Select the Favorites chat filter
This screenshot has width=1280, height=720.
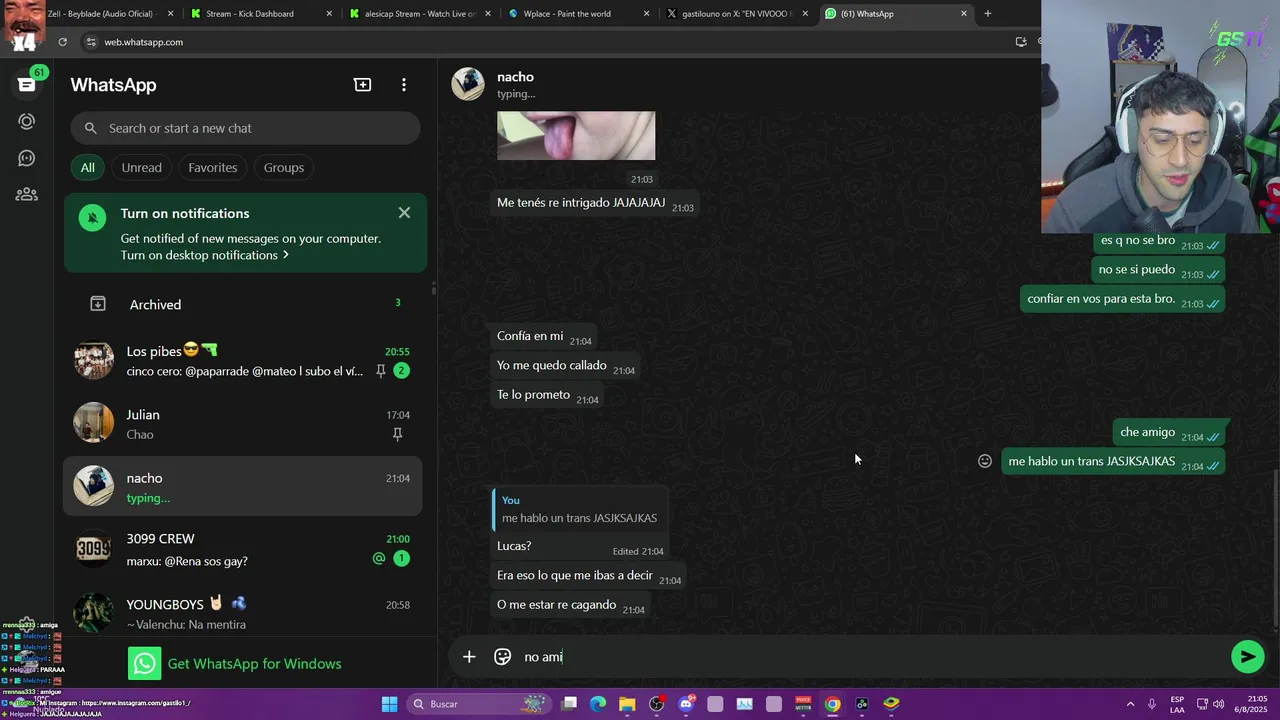(x=213, y=167)
